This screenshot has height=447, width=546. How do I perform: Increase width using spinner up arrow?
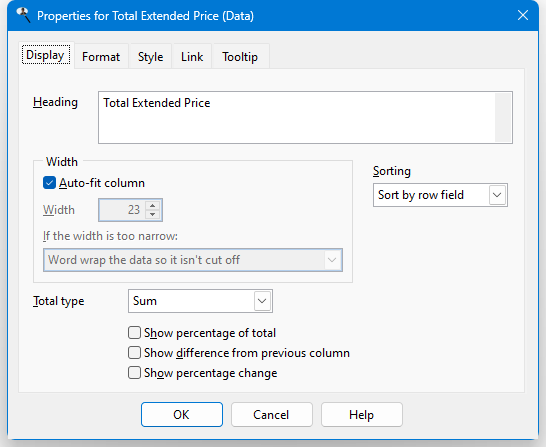pyautogui.click(x=153, y=205)
